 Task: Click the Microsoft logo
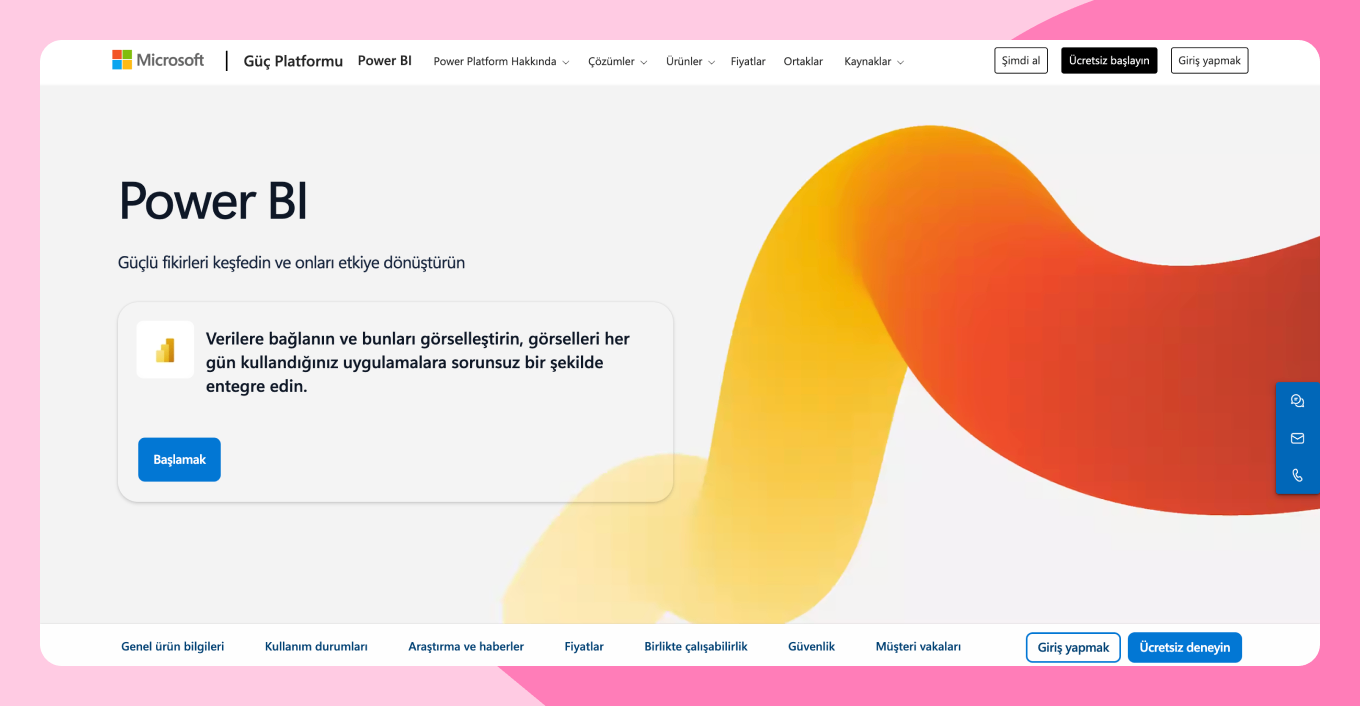(x=158, y=60)
